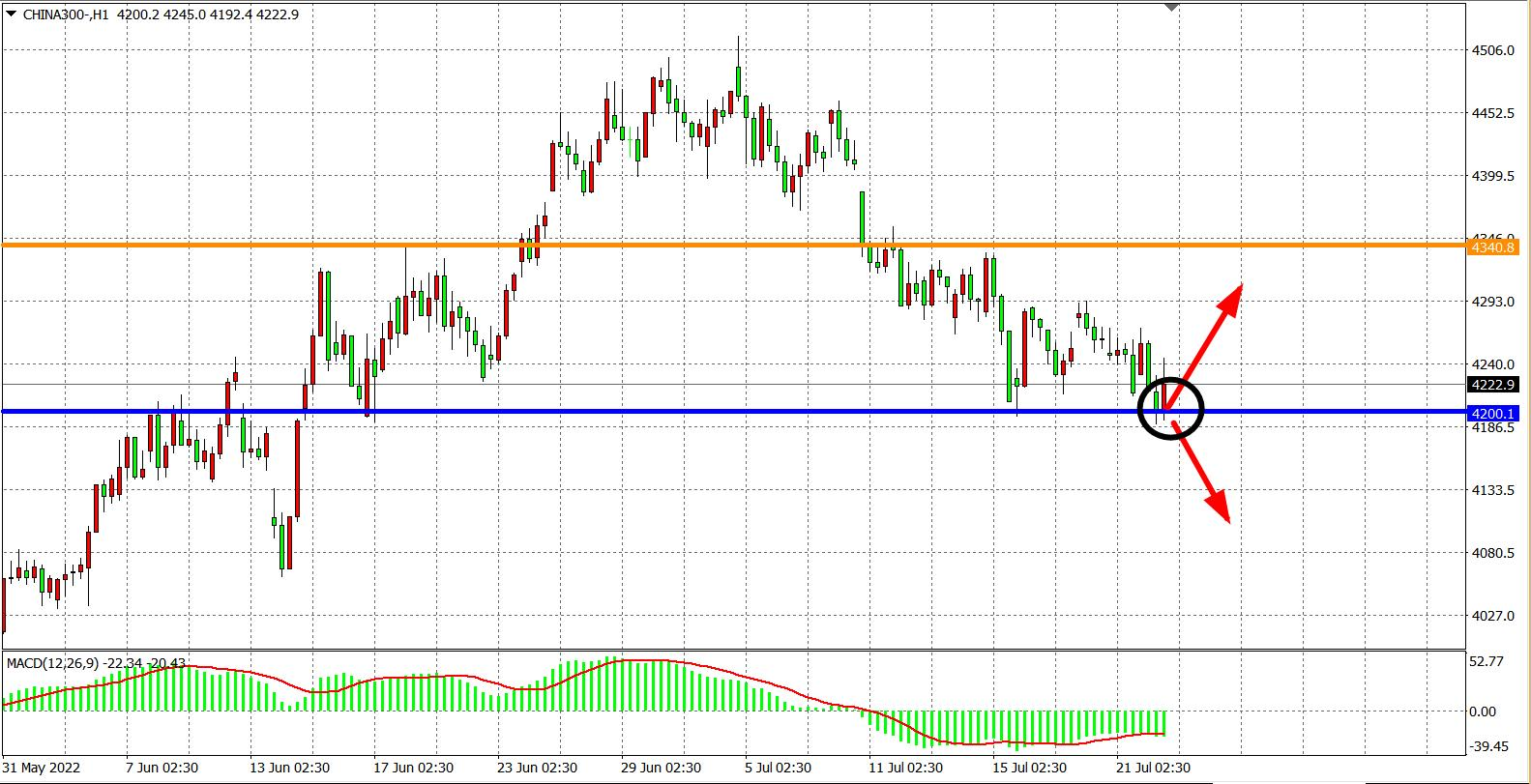Click the black 4222.9 current price tag
Screen dimensions: 1531x784
tap(1492, 385)
